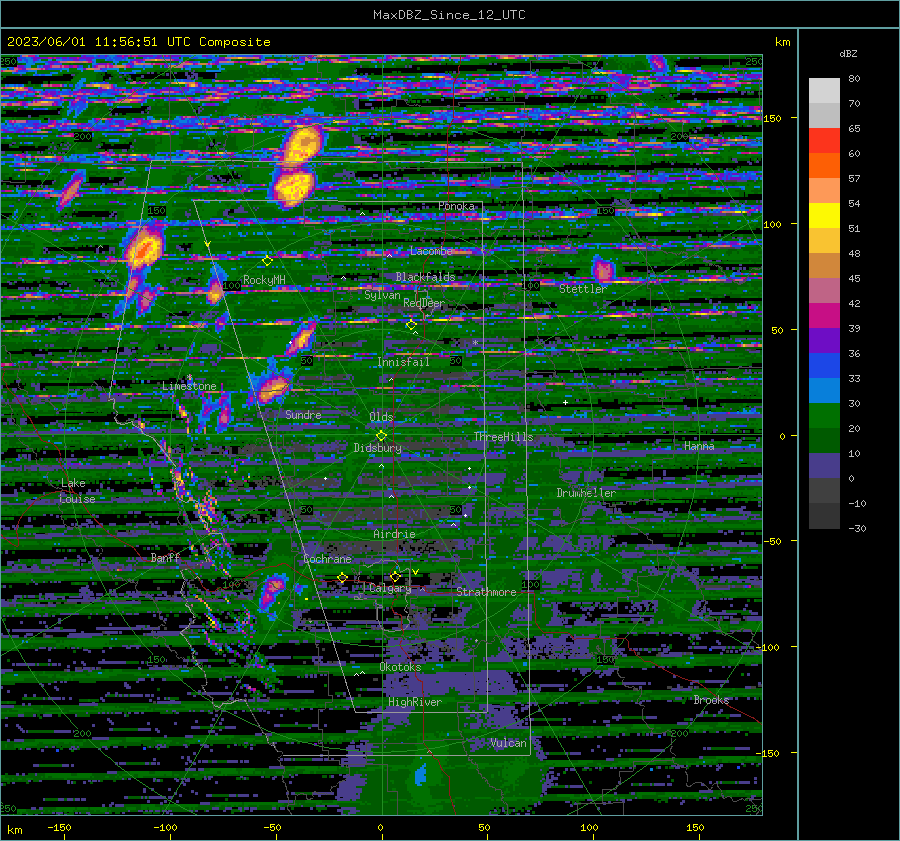Viewport: 900px width, 841px height.
Task: Click the yellow diamond marker under Cochrane
Action: [342, 578]
